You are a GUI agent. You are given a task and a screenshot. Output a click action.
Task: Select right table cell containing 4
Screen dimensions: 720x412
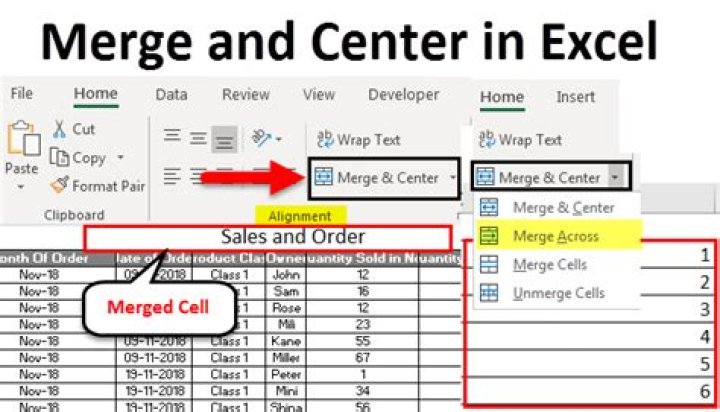coord(591,337)
